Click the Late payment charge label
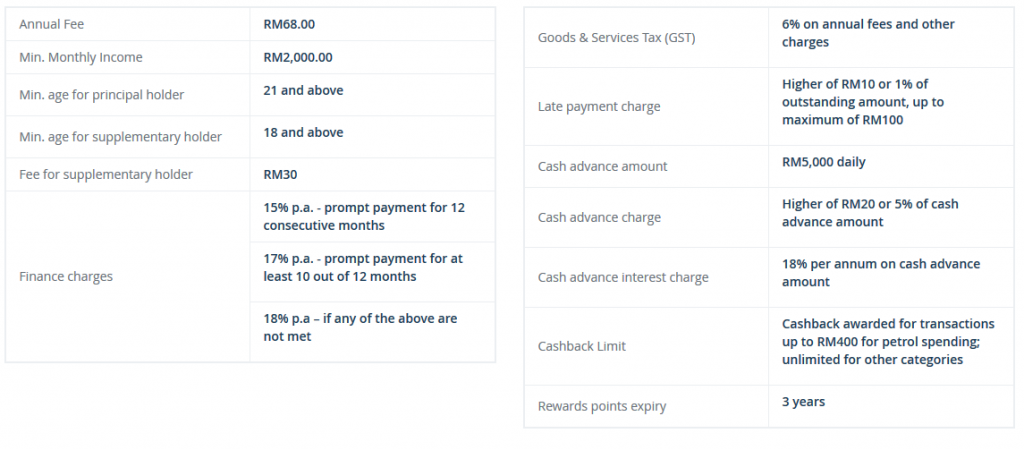The image size is (1024, 450). click(599, 106)
